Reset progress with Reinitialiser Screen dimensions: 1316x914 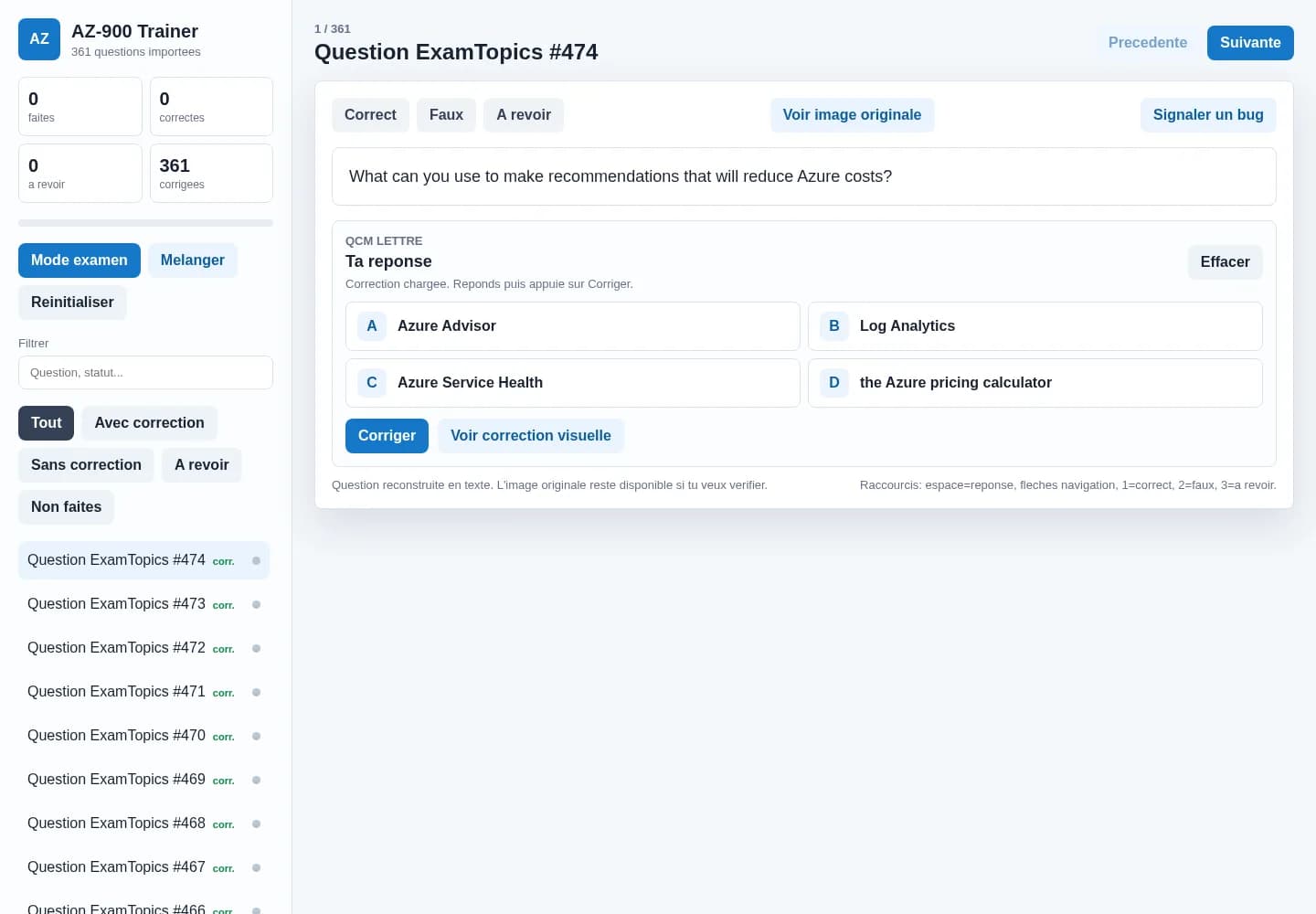pos(72,303)
